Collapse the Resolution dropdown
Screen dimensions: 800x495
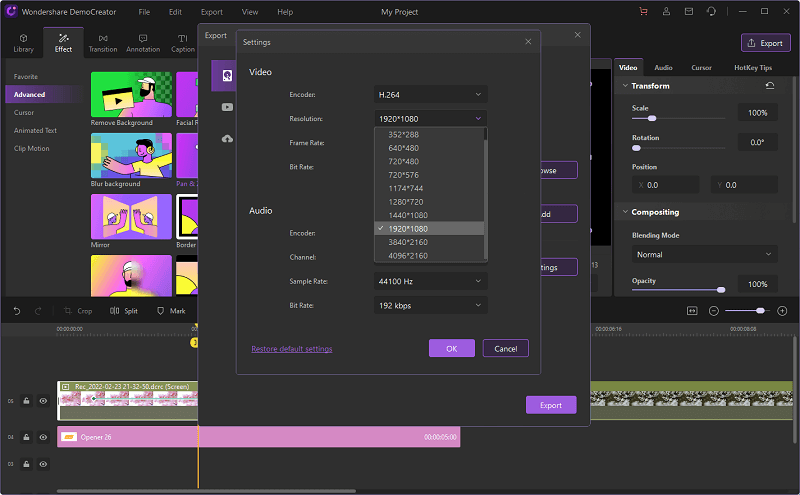click(x=431, y=118)
